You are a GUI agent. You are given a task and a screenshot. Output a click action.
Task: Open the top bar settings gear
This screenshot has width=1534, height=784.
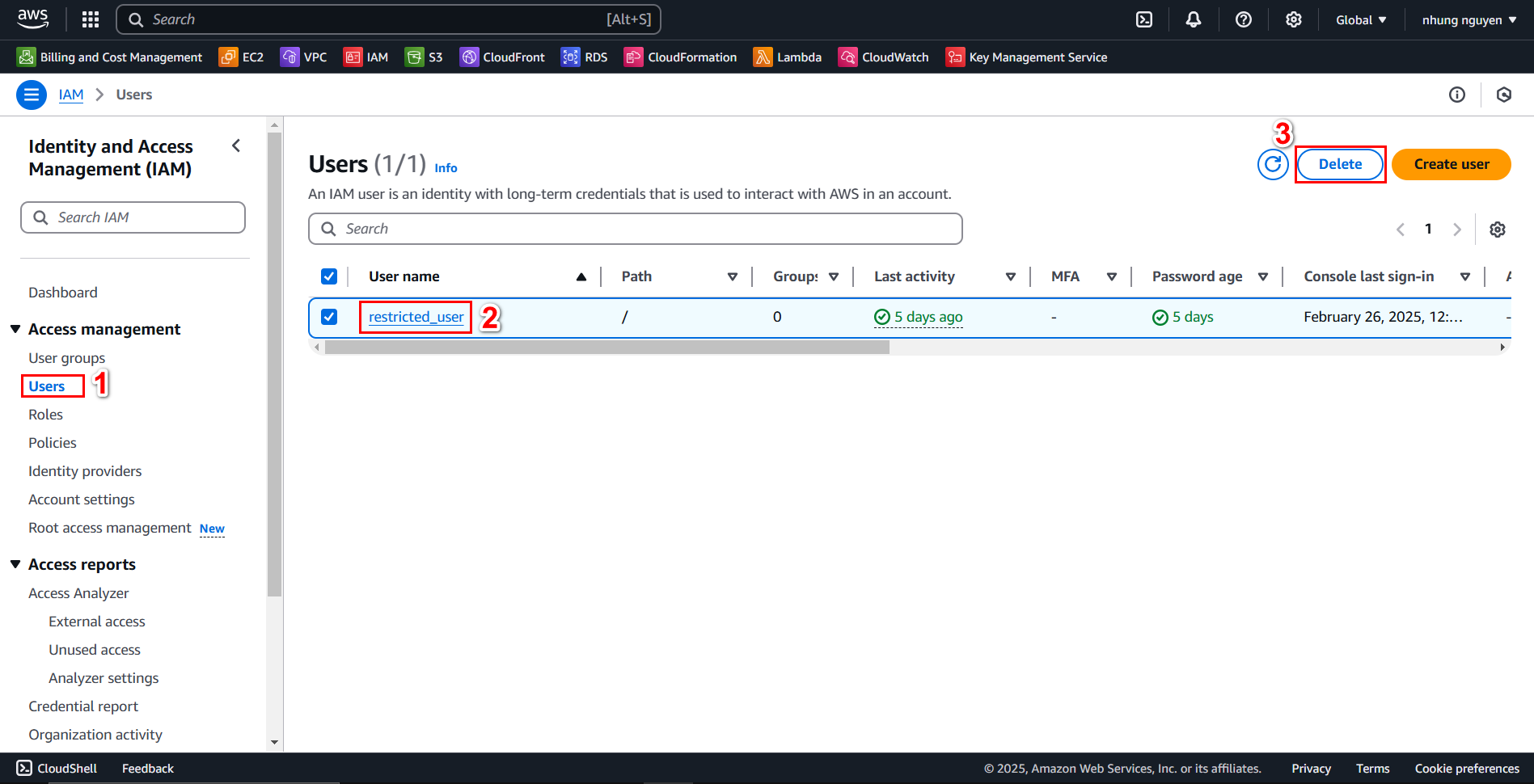point(1294,19)
